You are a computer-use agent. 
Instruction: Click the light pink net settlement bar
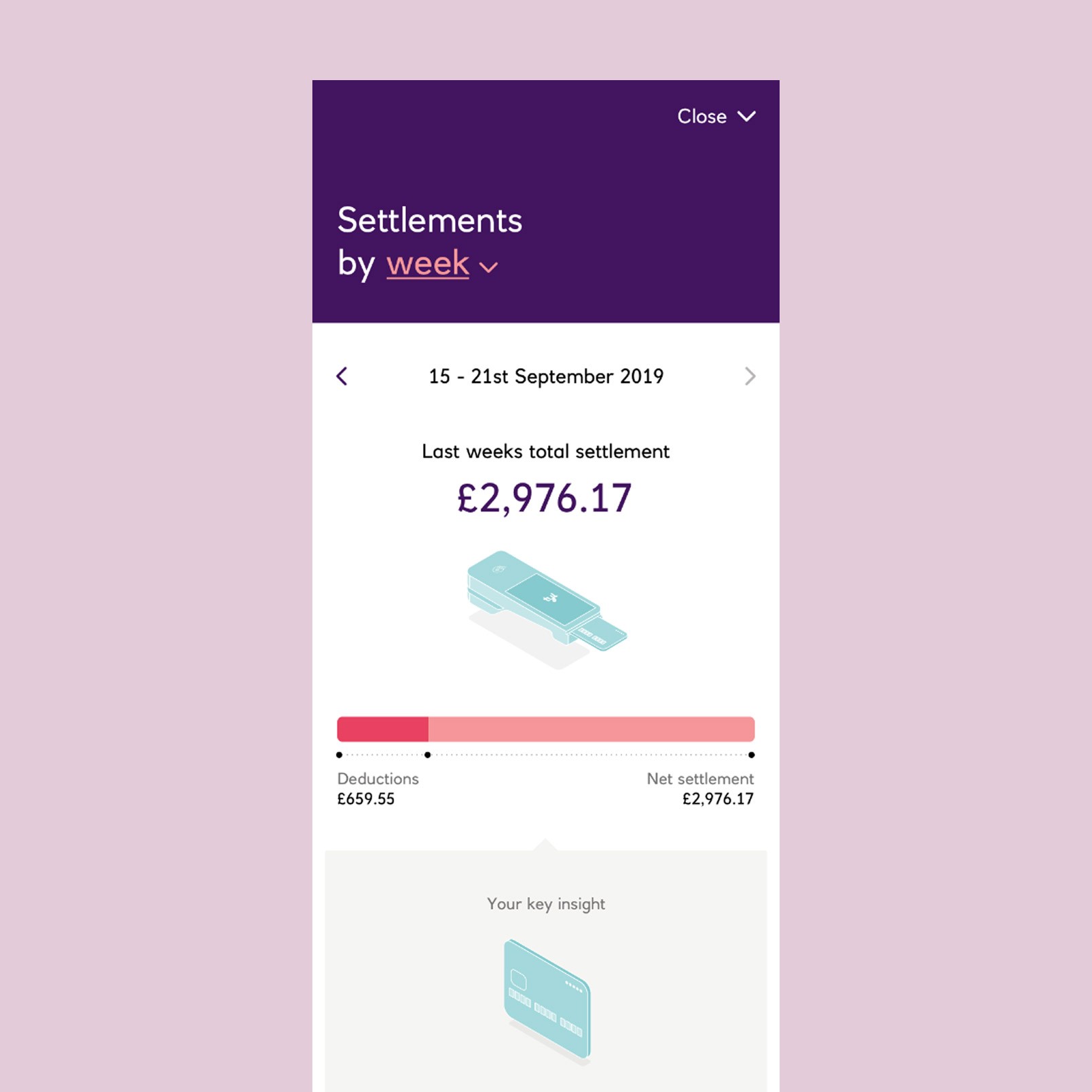coord(591,729)
